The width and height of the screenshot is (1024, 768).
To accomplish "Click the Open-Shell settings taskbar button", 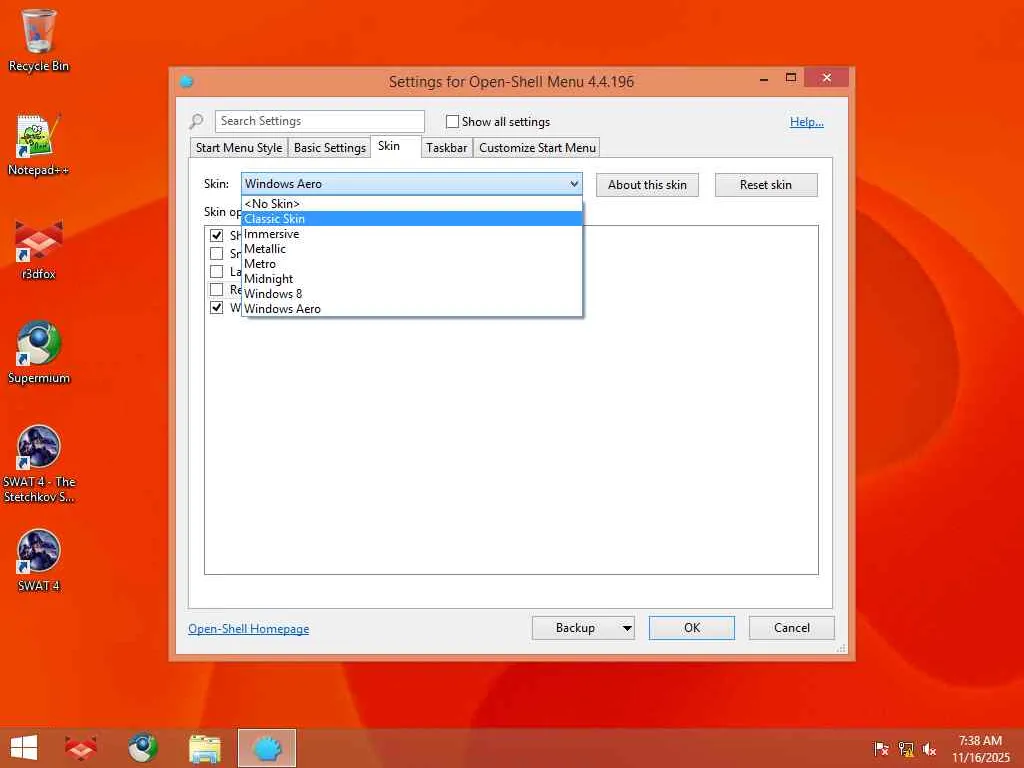I will [266, 748].
